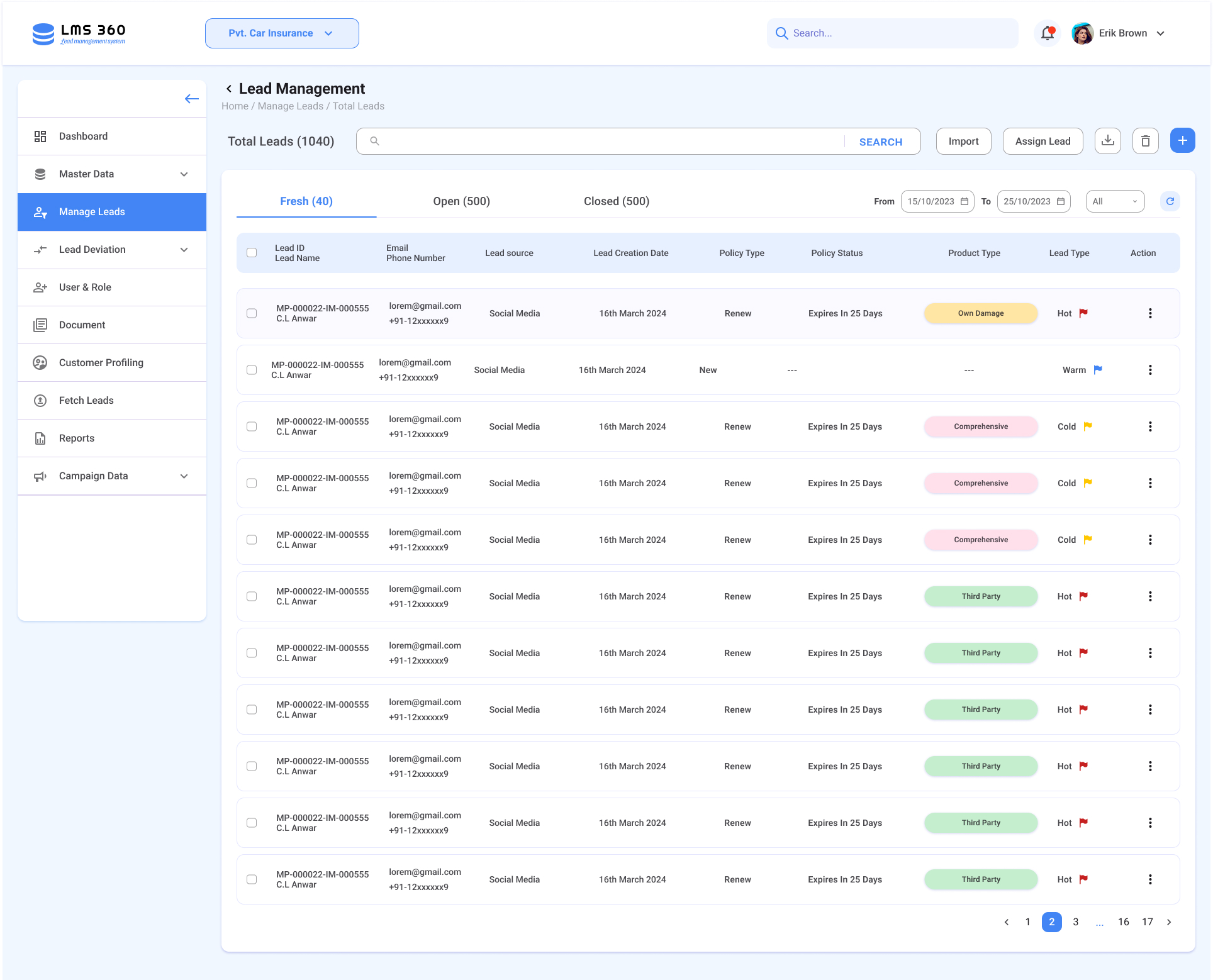Click the Home breadcrumb link
Screen dimensions: 1213x980
tap(235, 106)
